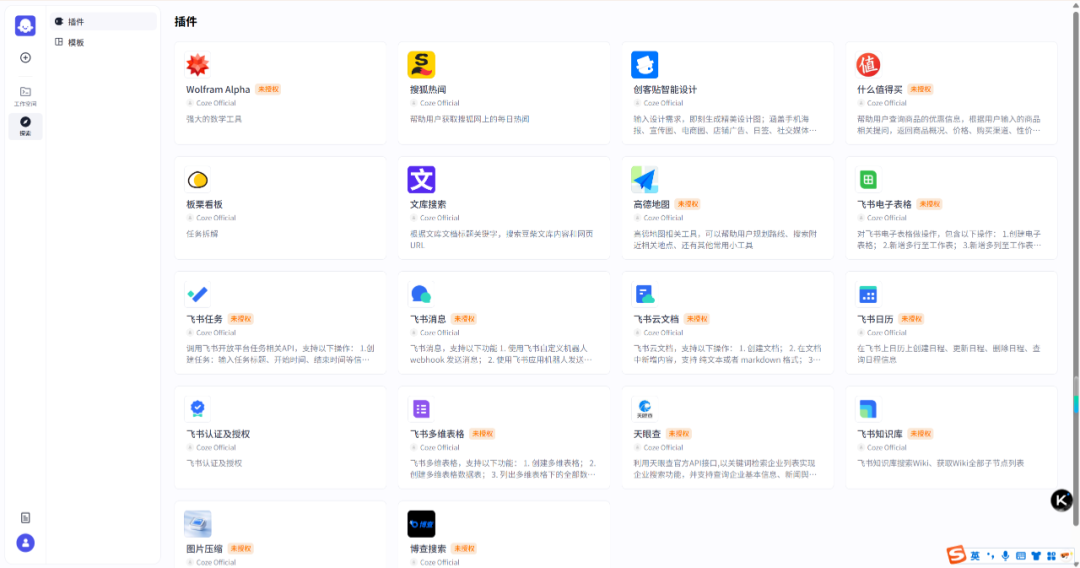Open the IME toolbox grid icon
This screenshot has height=568, width=1080.
coord(1051,556)
